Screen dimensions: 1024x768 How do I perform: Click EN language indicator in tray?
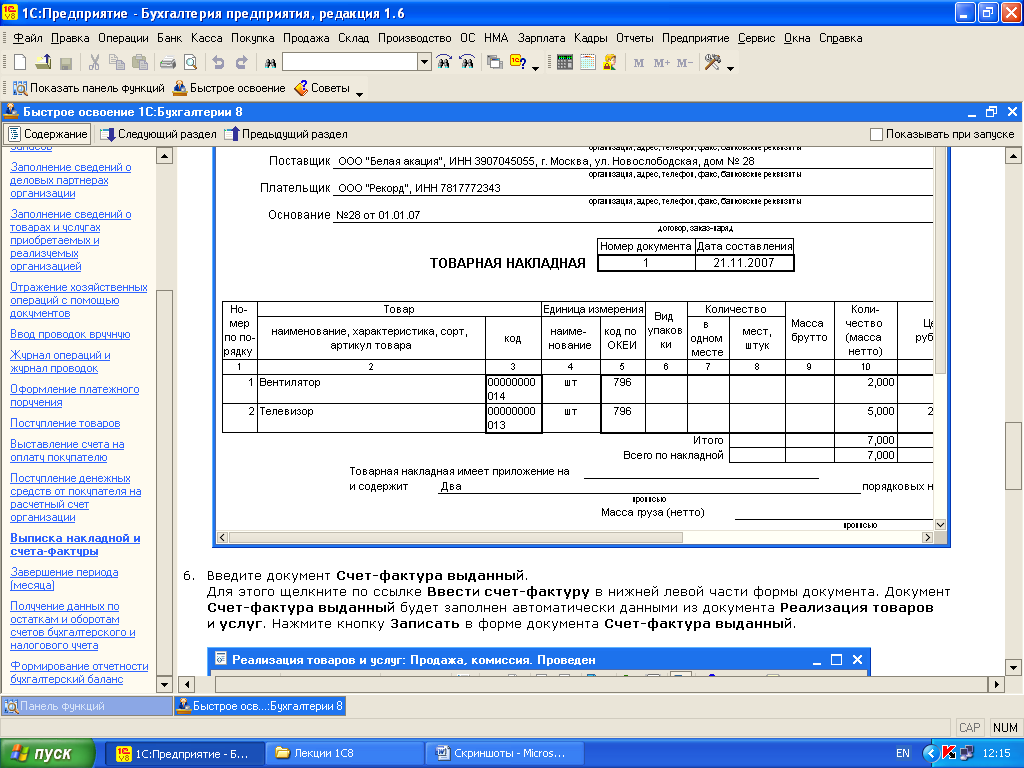pyautogui.click(x=903, y=754)
